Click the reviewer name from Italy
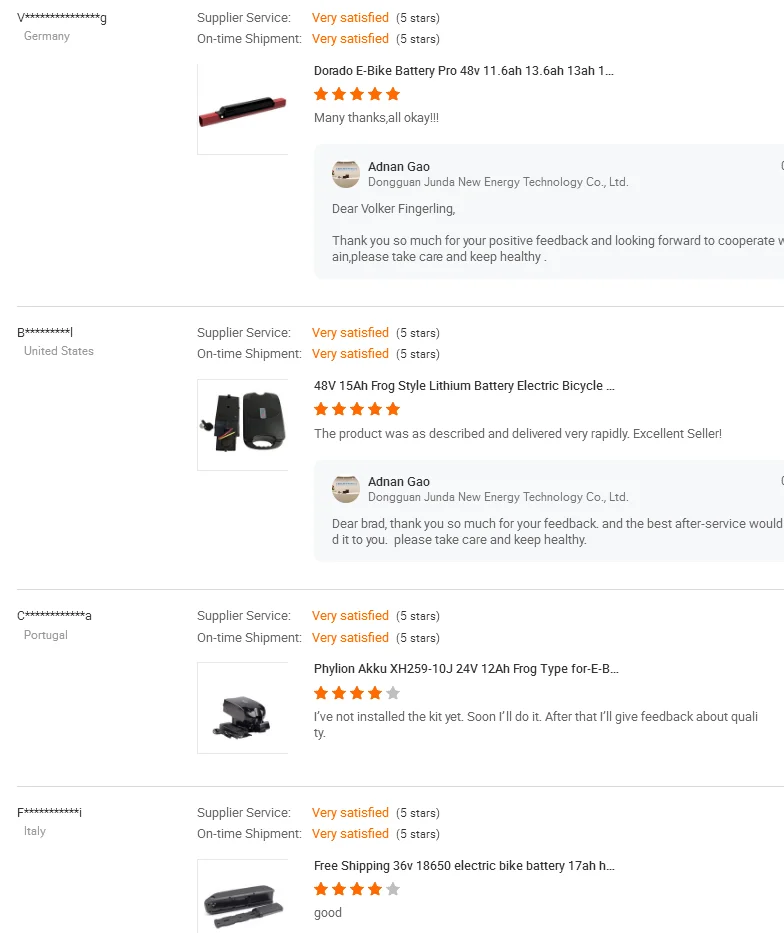The height and width of the screenshot is (933, 784). point(49,812)
